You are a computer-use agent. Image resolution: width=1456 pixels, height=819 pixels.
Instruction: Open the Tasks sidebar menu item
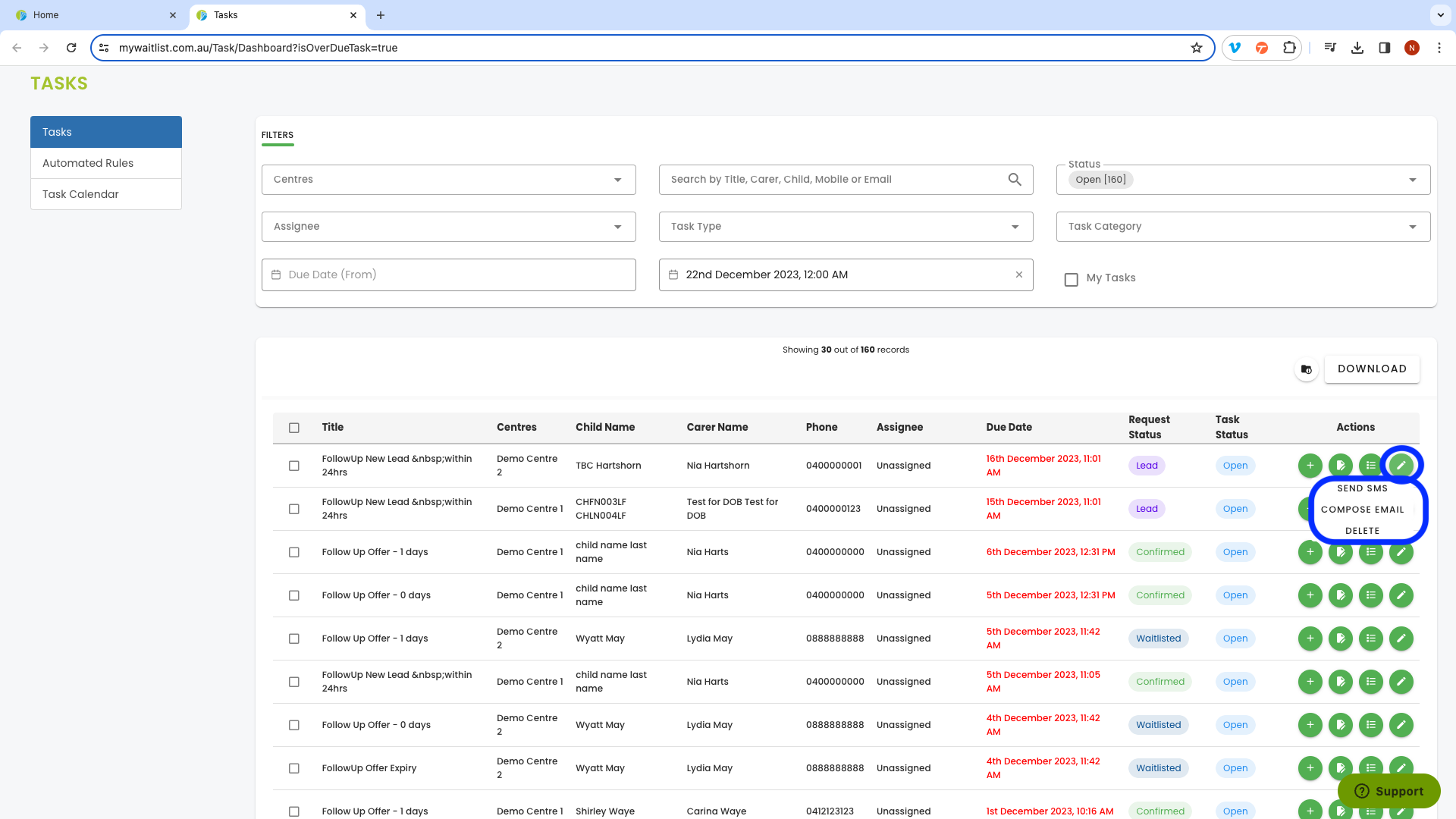(106, 132)
